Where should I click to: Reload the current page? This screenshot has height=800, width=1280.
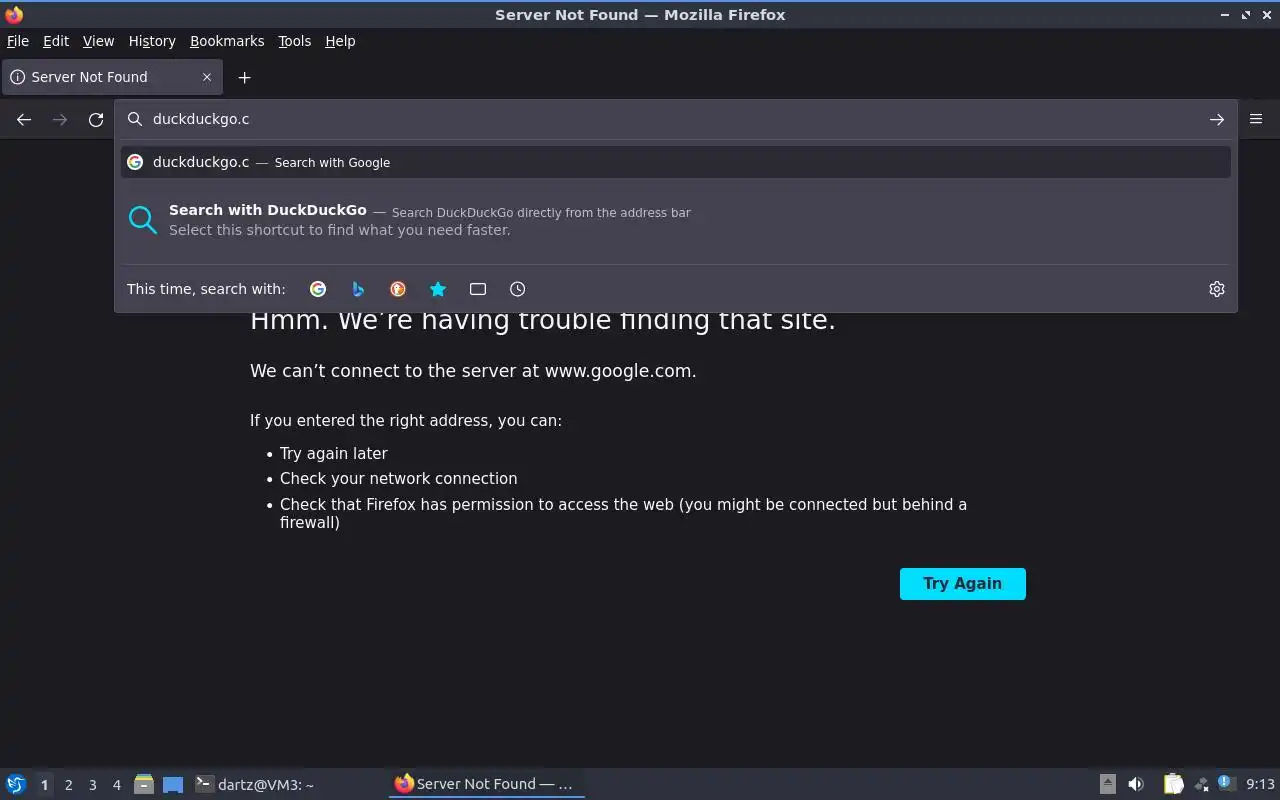tap(96, 119)
